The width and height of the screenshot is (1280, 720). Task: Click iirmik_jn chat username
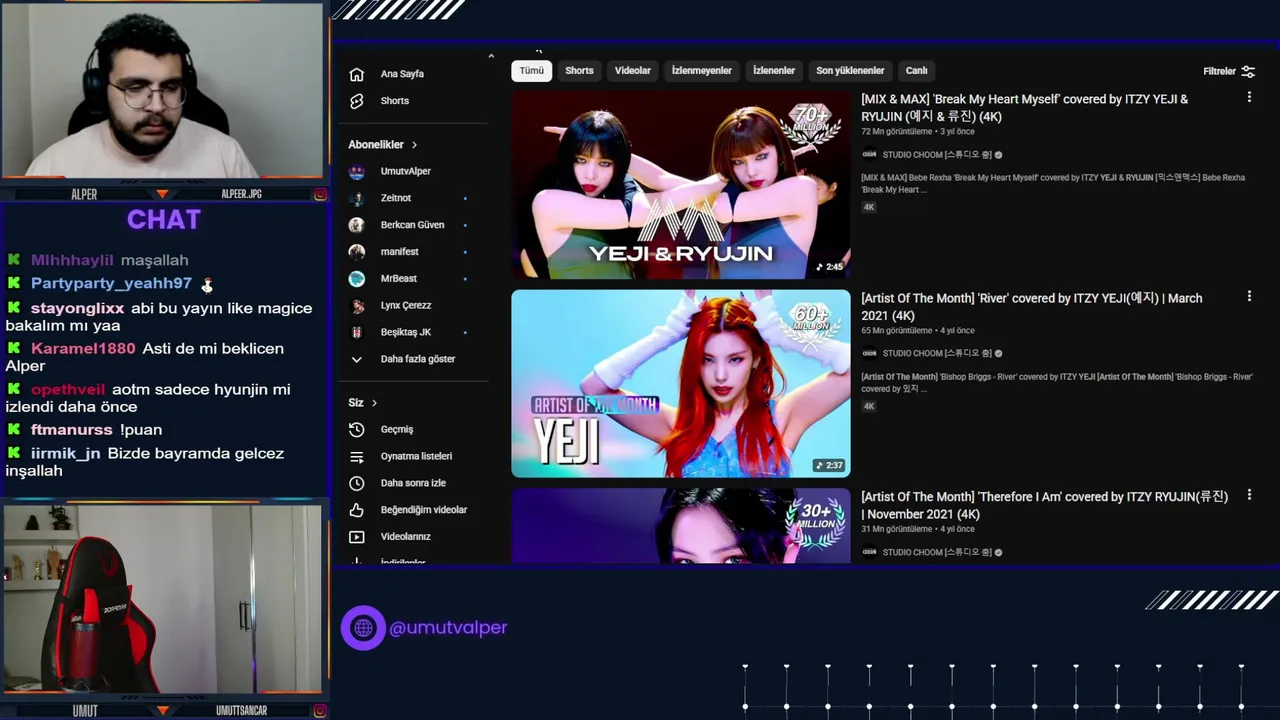click(x=66, y=454)
